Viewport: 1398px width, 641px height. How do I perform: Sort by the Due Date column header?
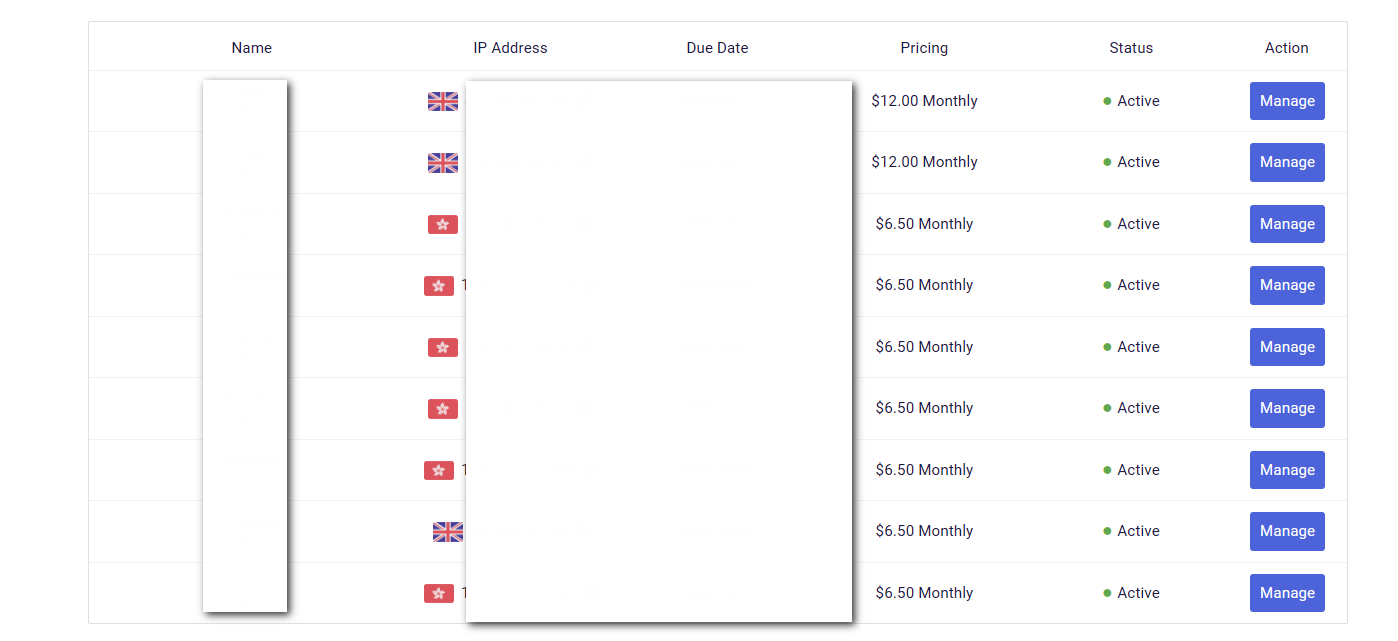pos(717,48)
